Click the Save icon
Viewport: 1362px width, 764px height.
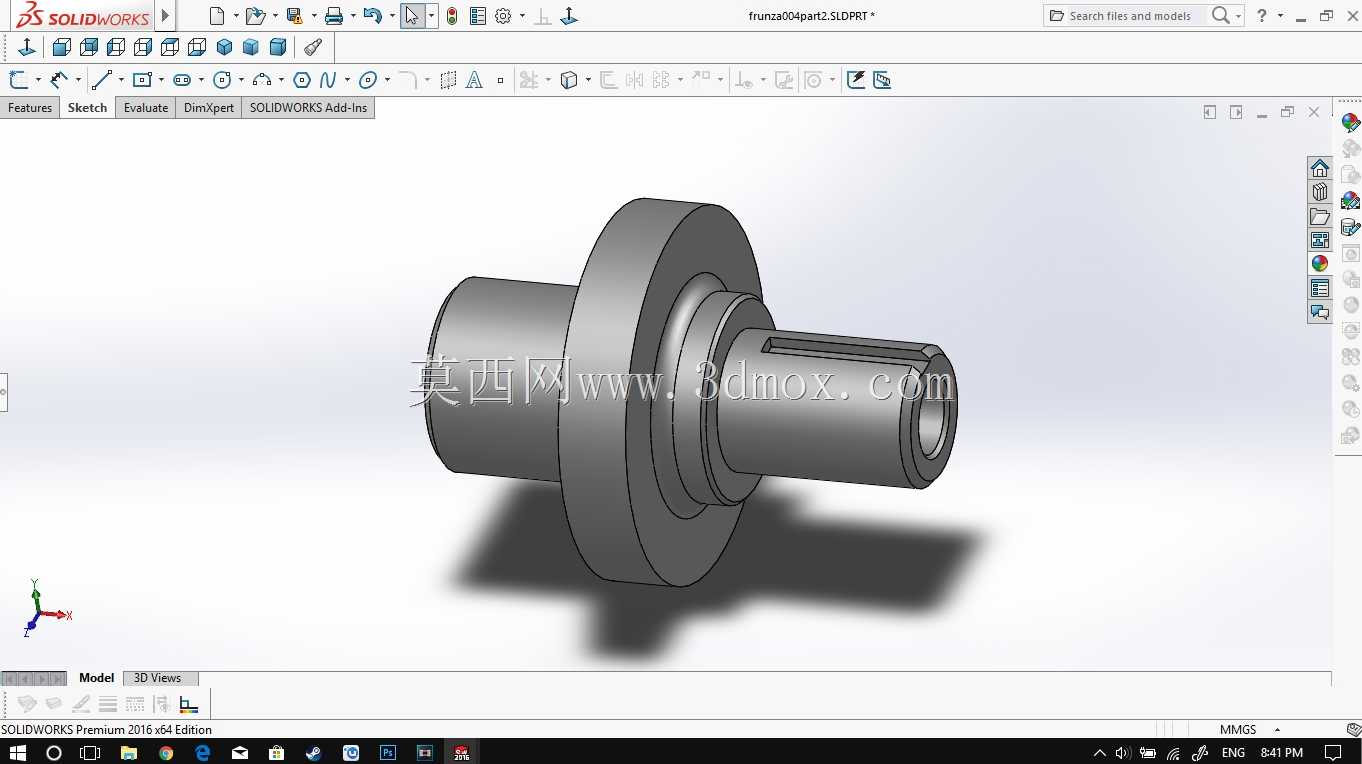click(x=294, y=16)
